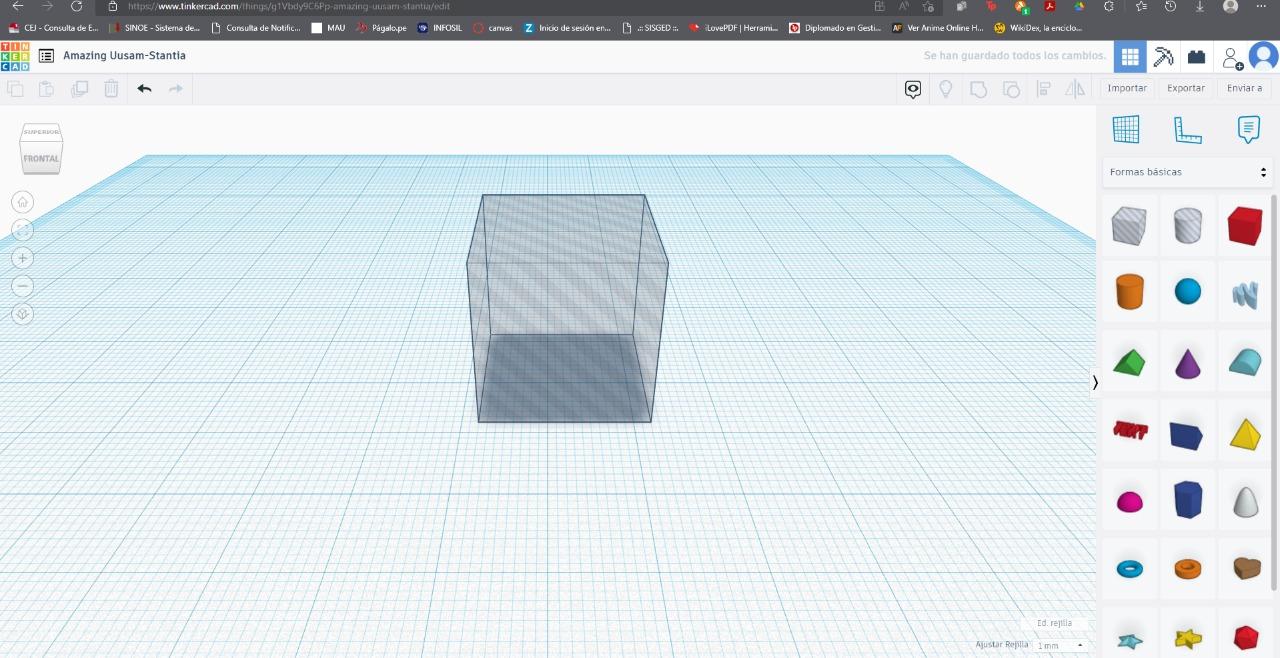Screen dimensions: 1280x658
Task: Select the gray paraboloid shape
Action: (1245, 501)
